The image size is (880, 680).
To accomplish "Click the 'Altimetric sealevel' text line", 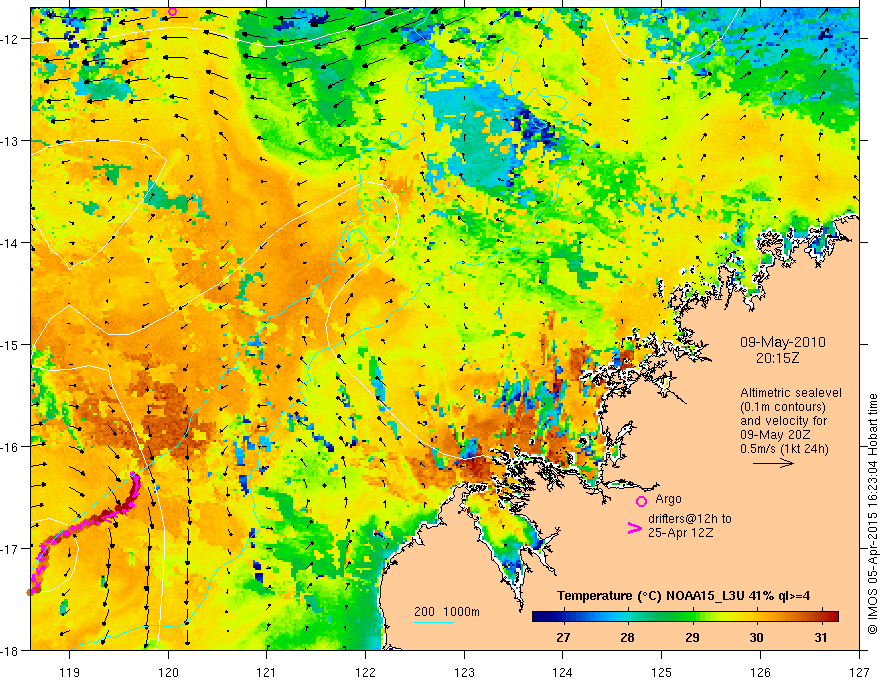I will pyautogui.click(x=790, y=393).
